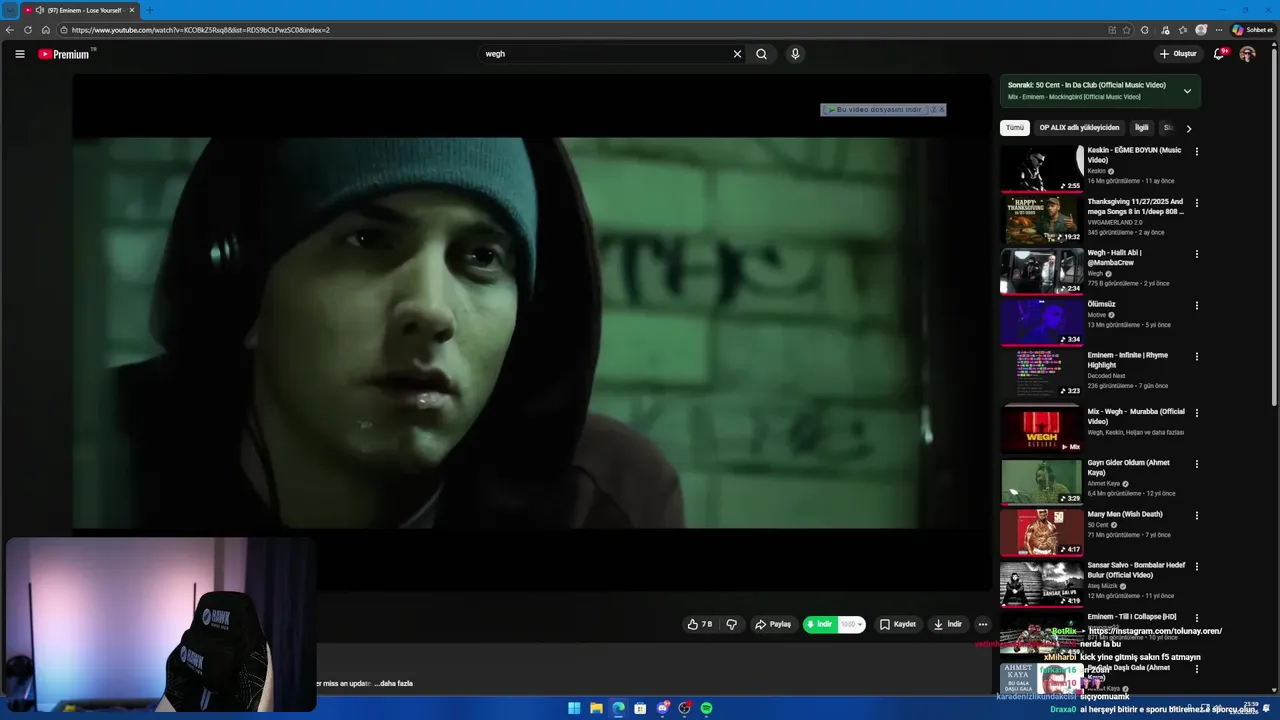Open Wegh - Halit Abi thumbnail
This screenshot has width=1280, height=720.
click(1042, 270)
